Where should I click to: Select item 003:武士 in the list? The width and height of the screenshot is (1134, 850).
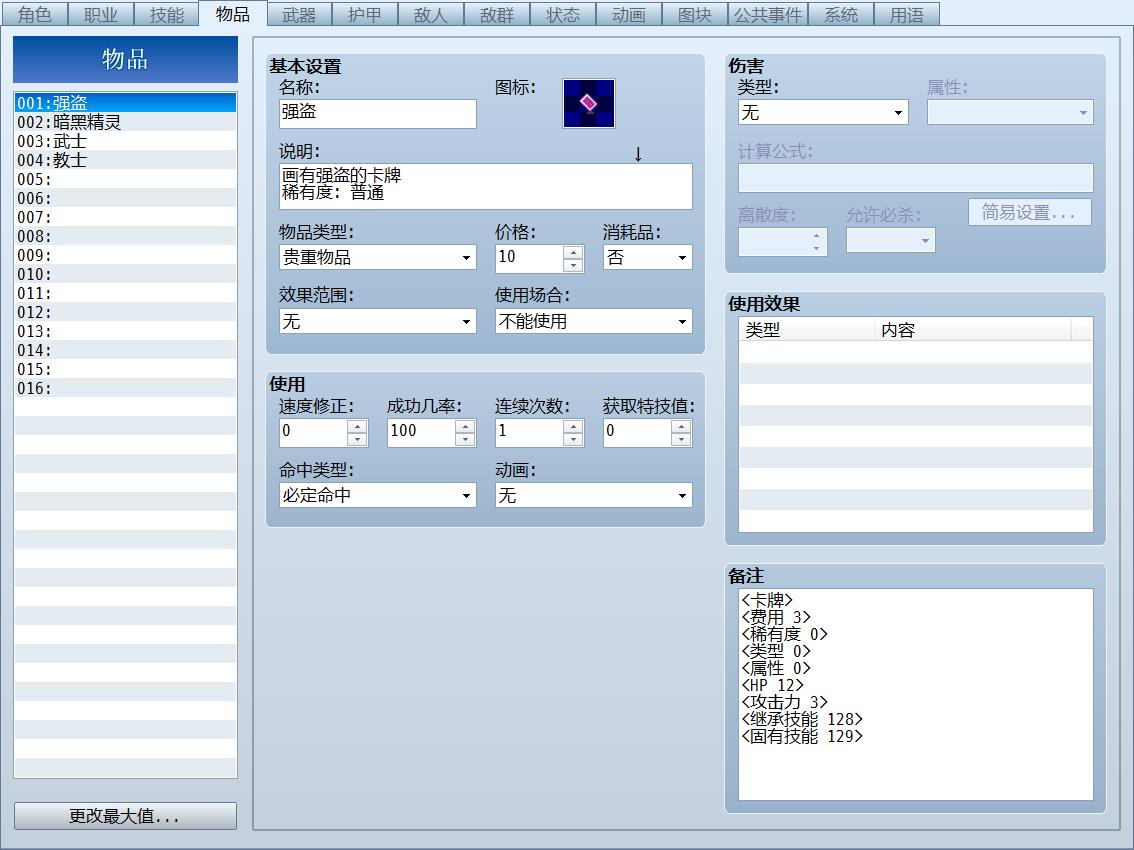click(x=125, y=140)
